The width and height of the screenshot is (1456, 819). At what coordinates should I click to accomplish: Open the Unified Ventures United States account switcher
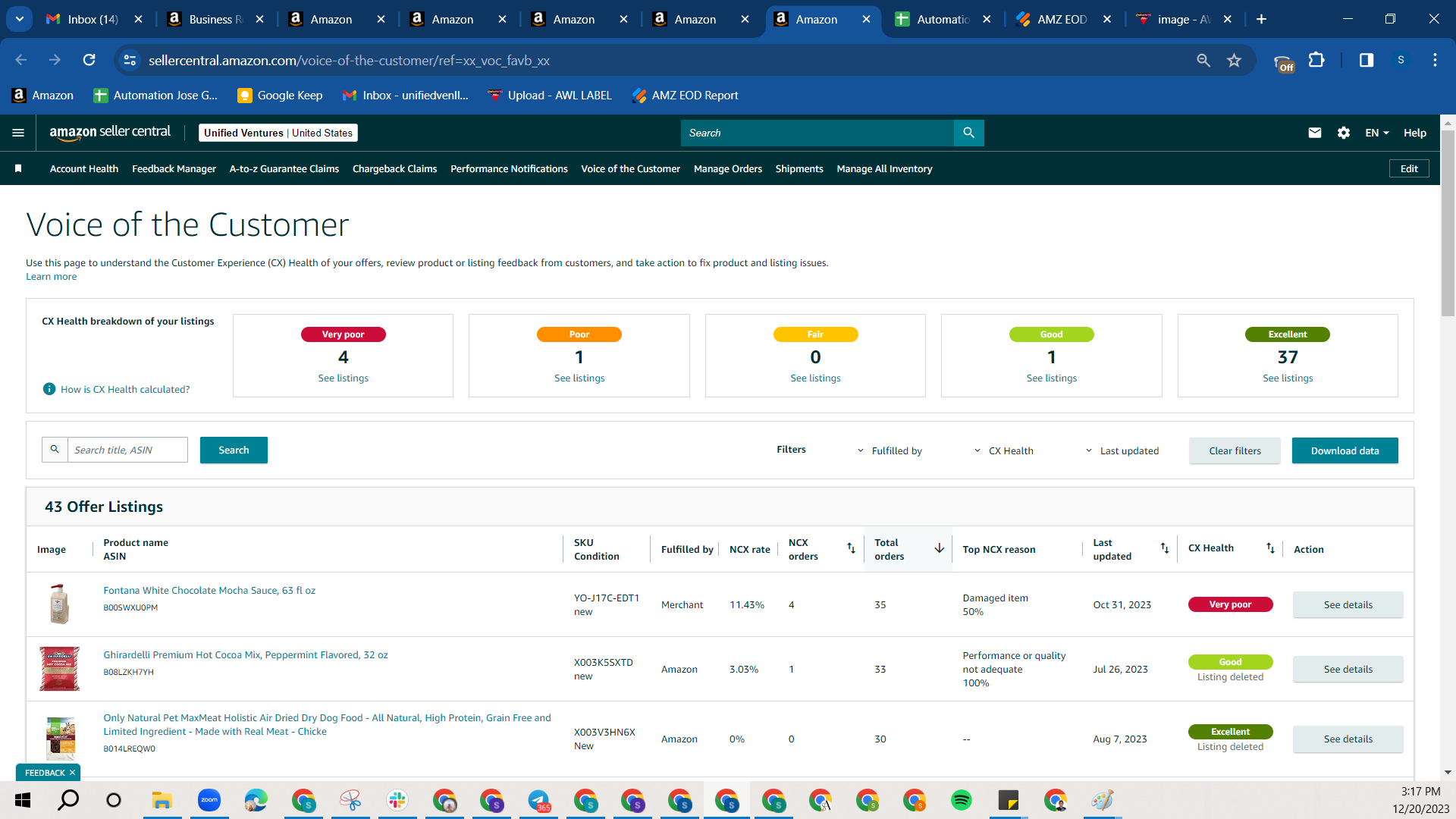[x=278, y=133]
